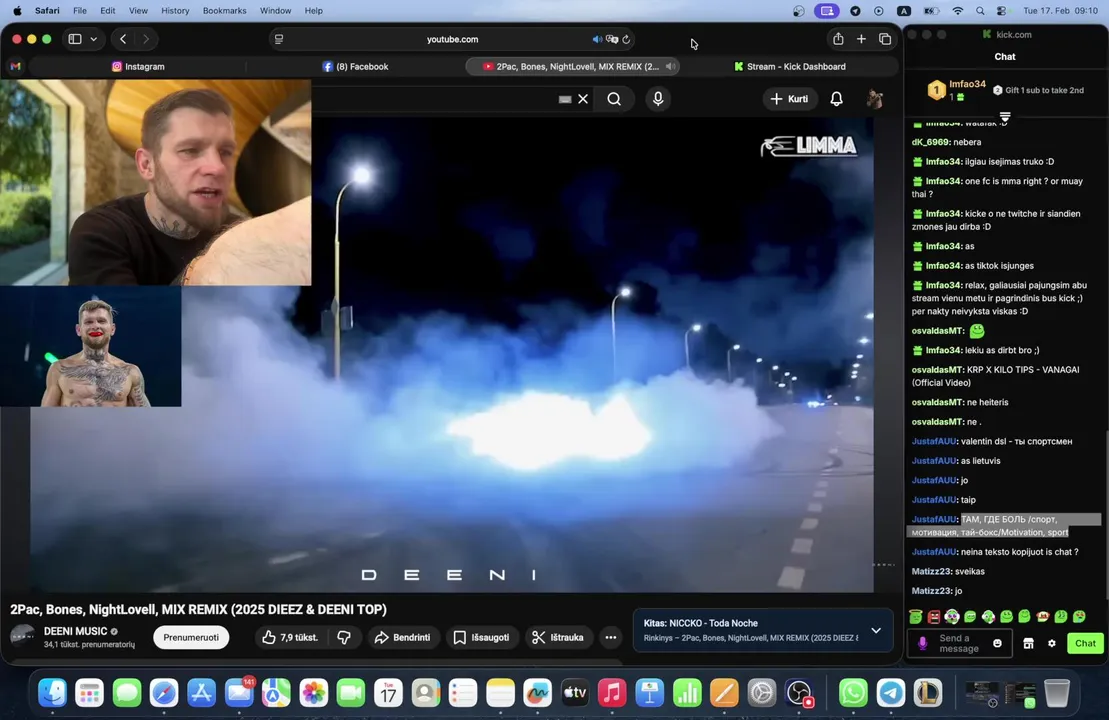Go back in Safari
Screen dimensions: 1109x720
(123, 40)
